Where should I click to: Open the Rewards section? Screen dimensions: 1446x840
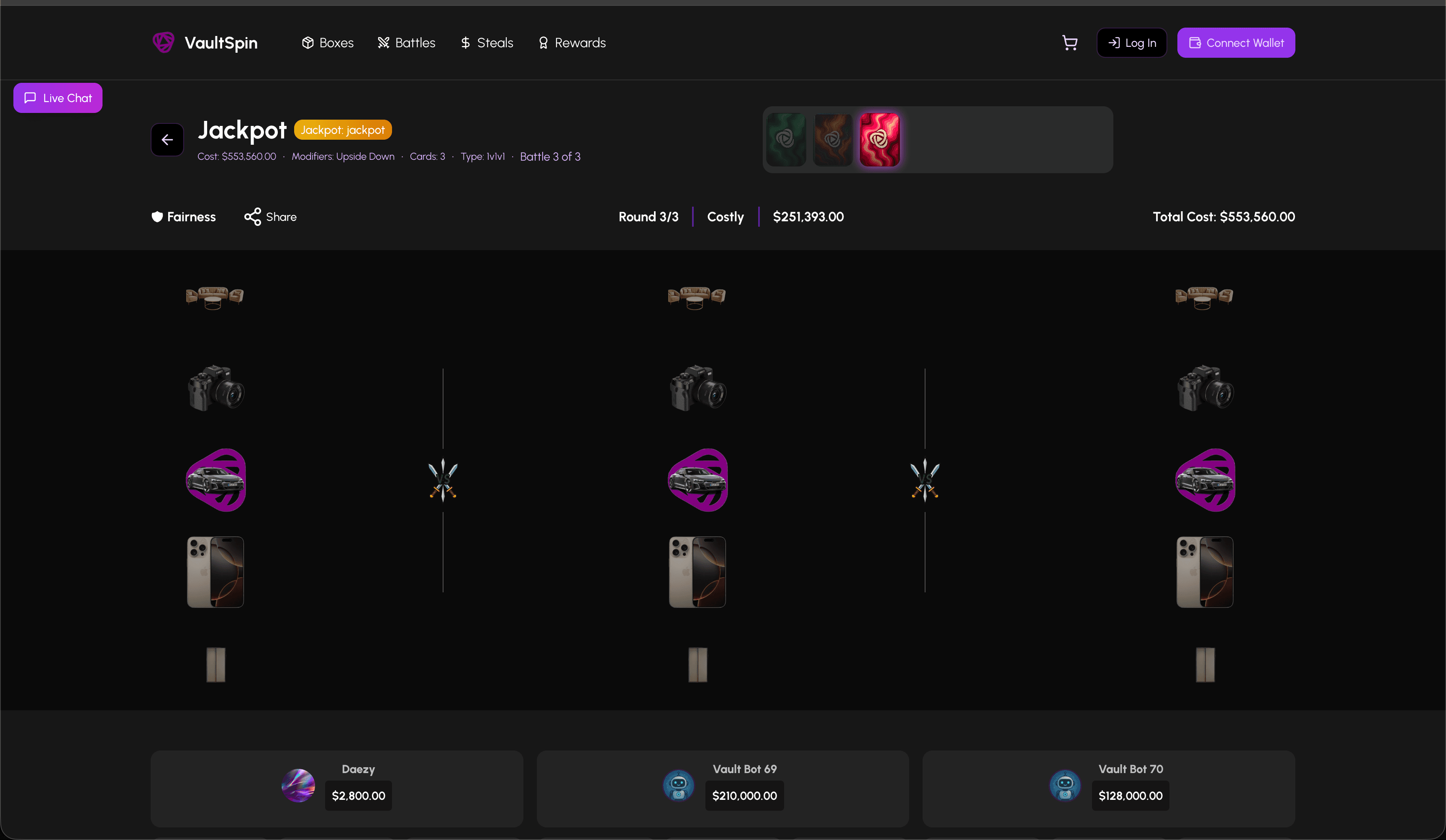572,43
